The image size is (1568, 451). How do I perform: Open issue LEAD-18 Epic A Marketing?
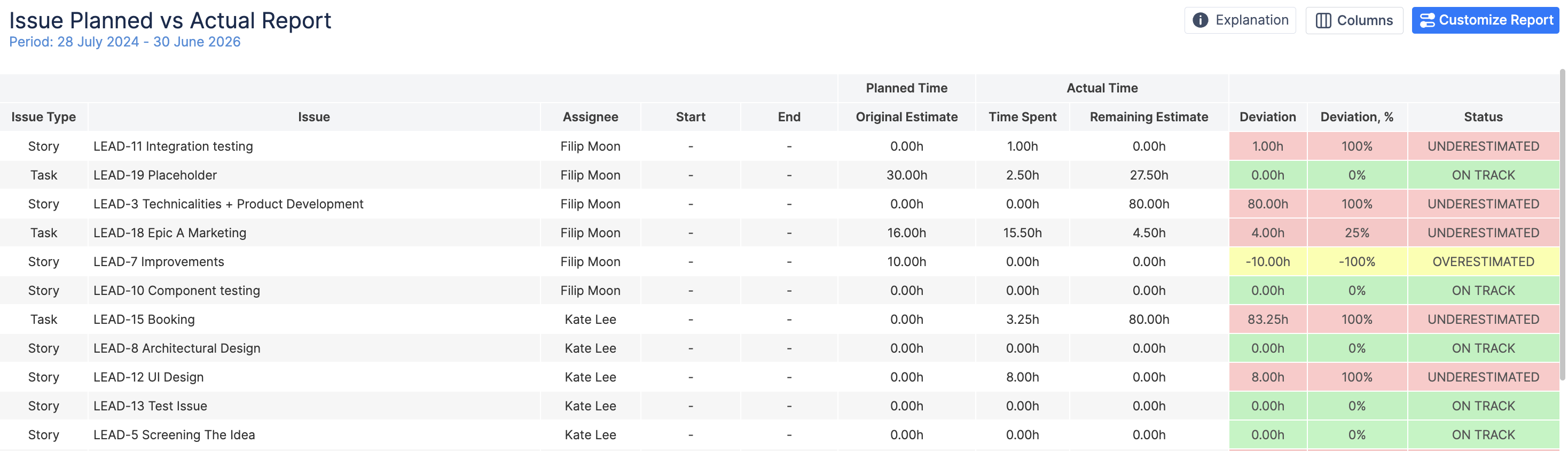[170, 233]
